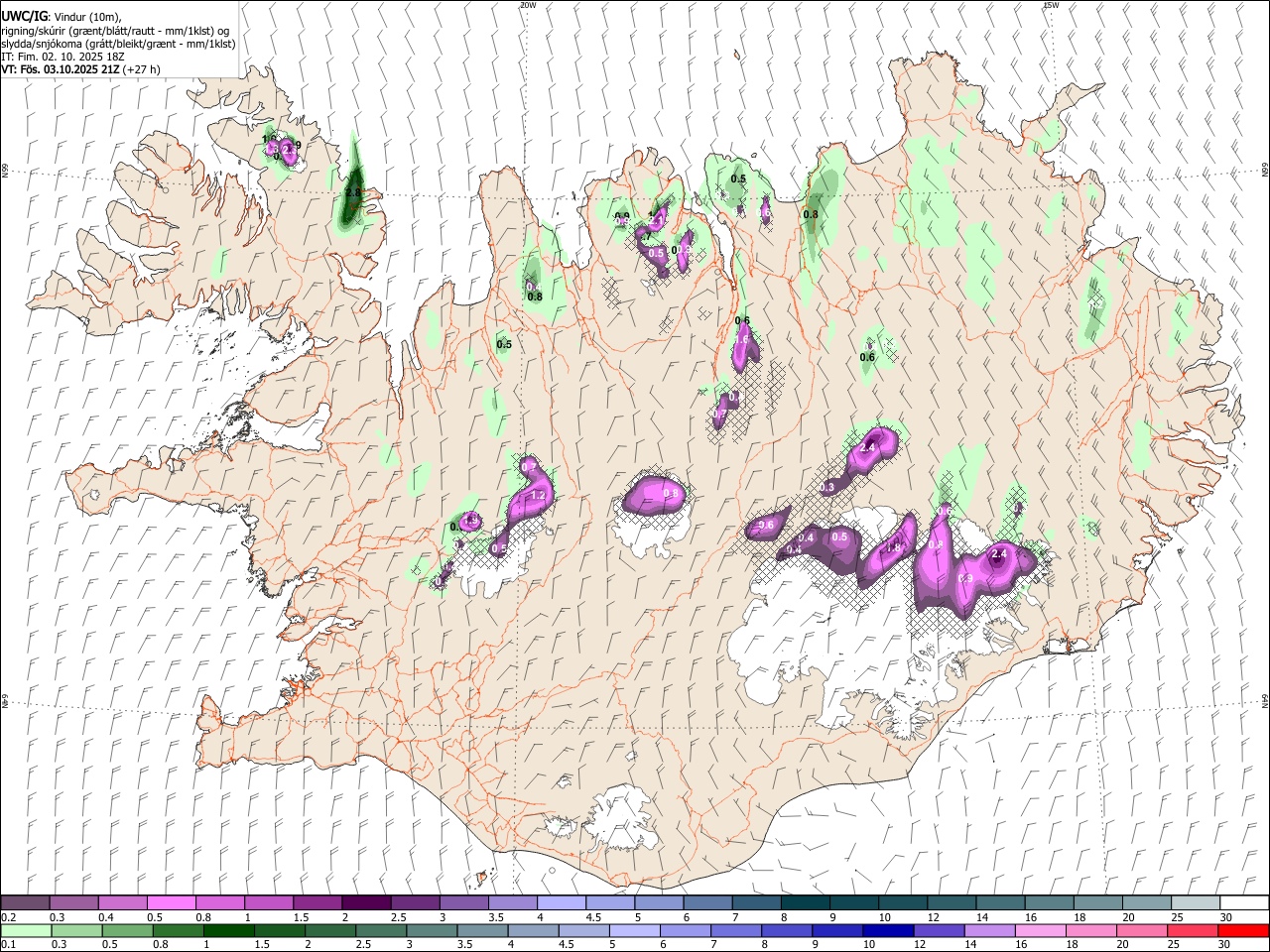Select the light blue rain swatch labeled 5
Image resolution: width=1270 pixels, height=952 pixels.
click(x=635, y=930)
